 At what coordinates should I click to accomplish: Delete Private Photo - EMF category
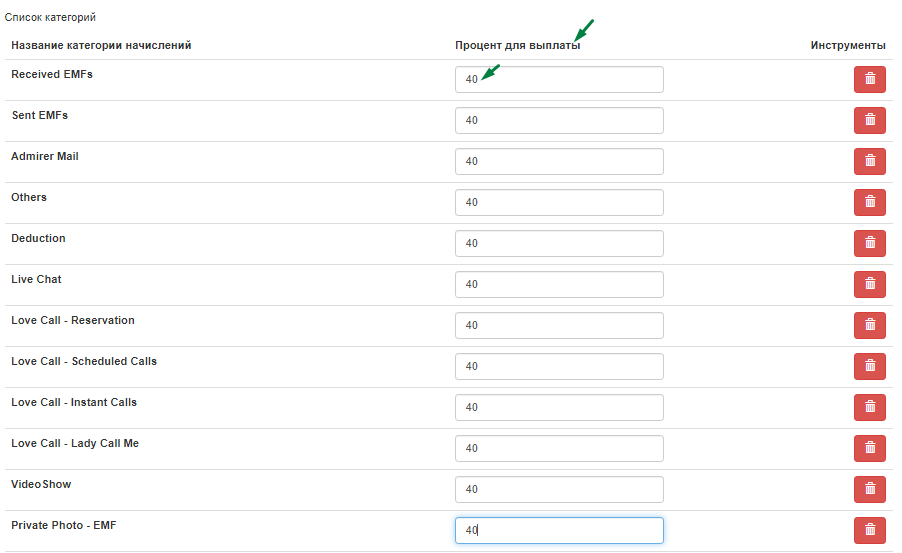click(x=869, y=531)
